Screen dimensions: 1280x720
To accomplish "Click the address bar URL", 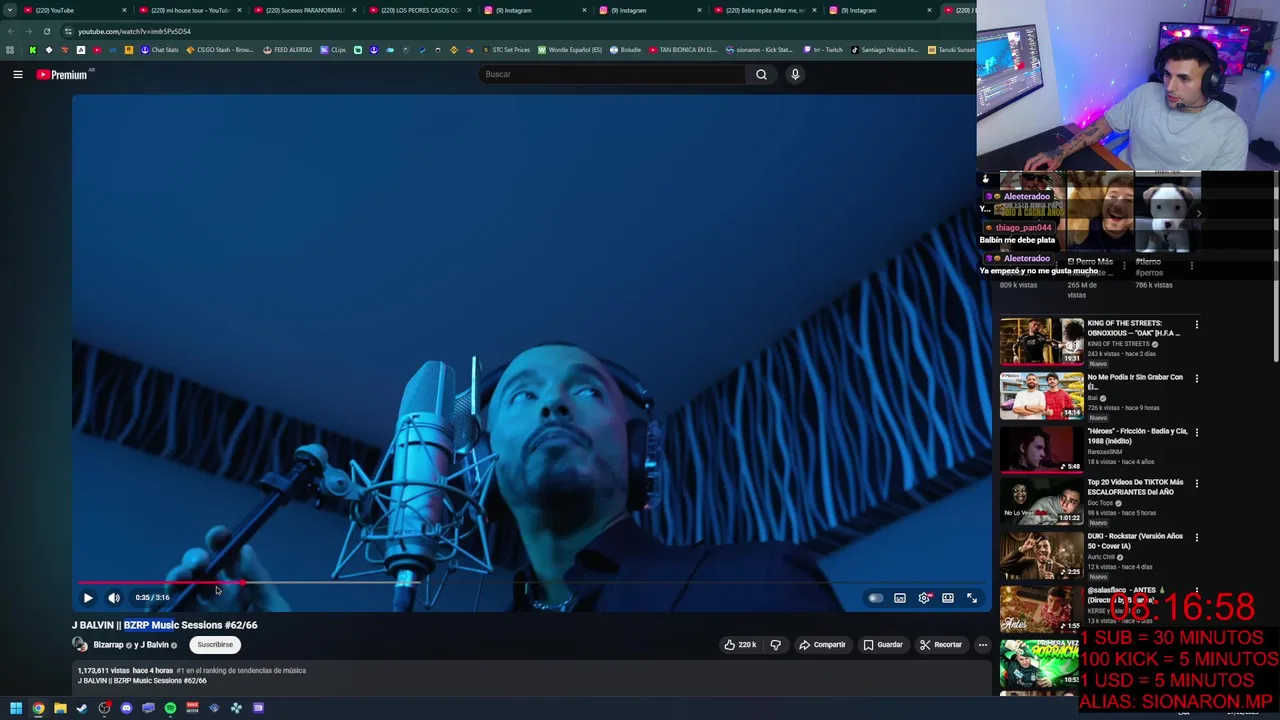I will pos(134,31).
